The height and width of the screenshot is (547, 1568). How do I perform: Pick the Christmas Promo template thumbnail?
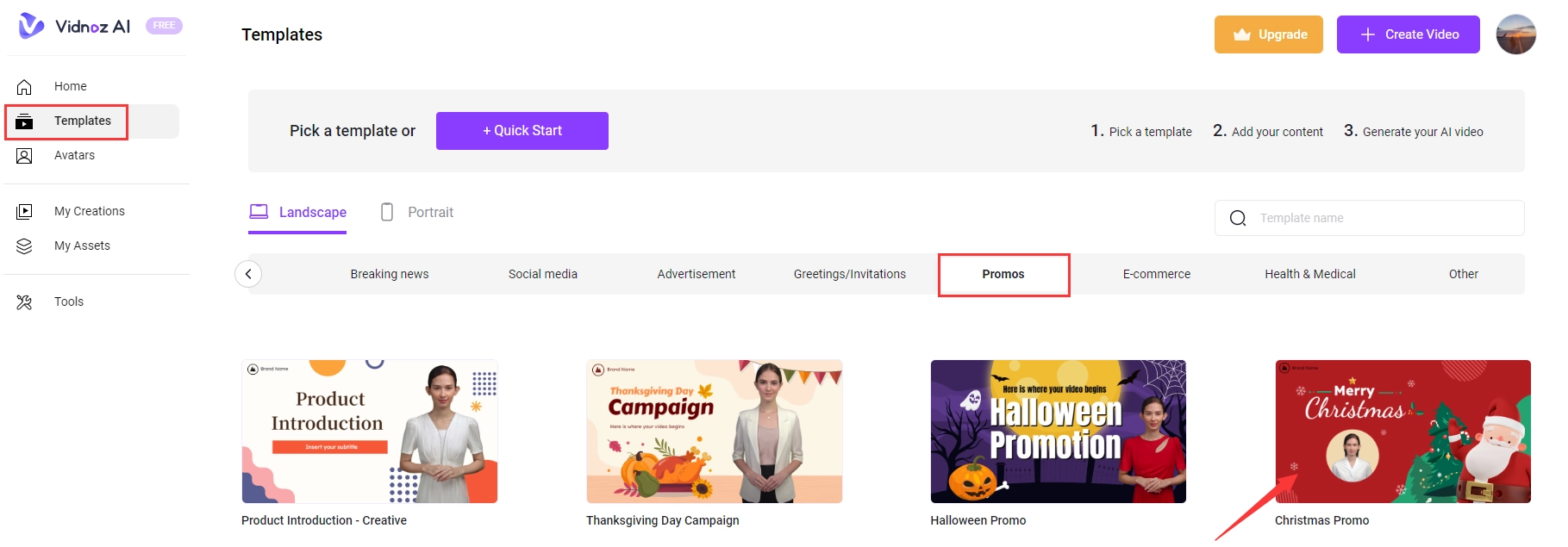point(1402,432)
